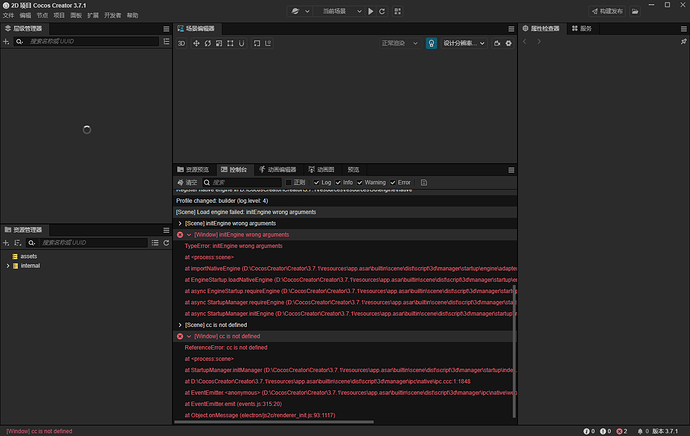690x436 pixels.
Task: Toggle the pivot/center gizmo button
Action: [x=257, y=43]
